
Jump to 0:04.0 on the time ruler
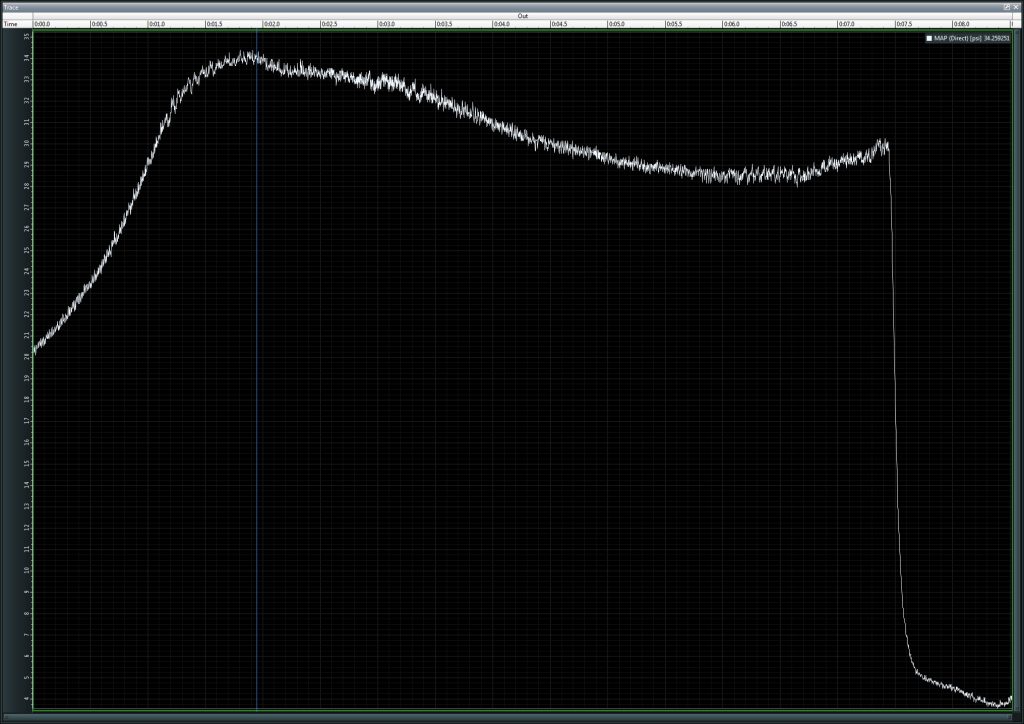[502, 24]
